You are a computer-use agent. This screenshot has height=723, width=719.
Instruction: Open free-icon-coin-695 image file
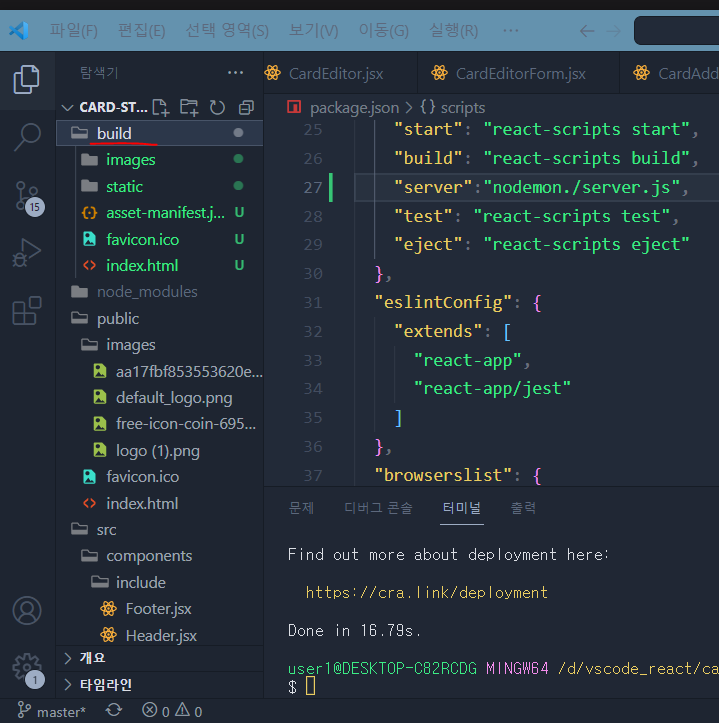160,424
